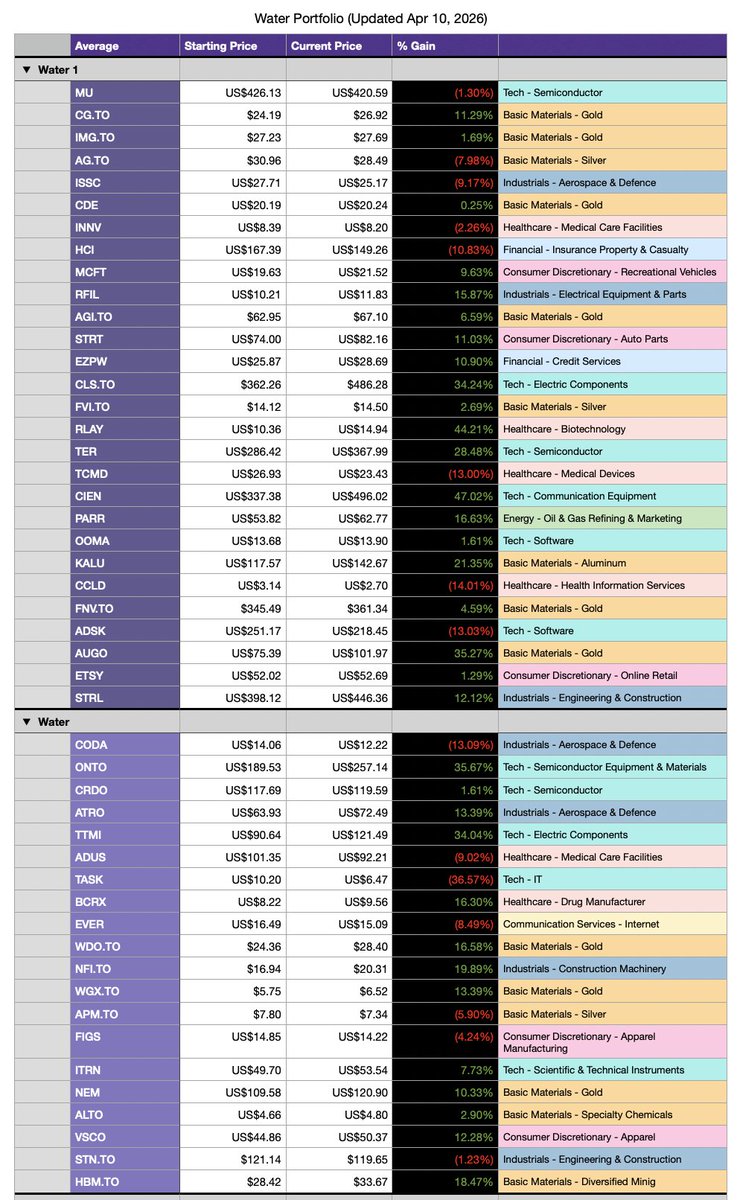Image resolution: width=740 pixels, height=1200 pixels.
Task: Select NFI.TO sector Industrials - Construction Machinery
Action: [x=612, y=969]
